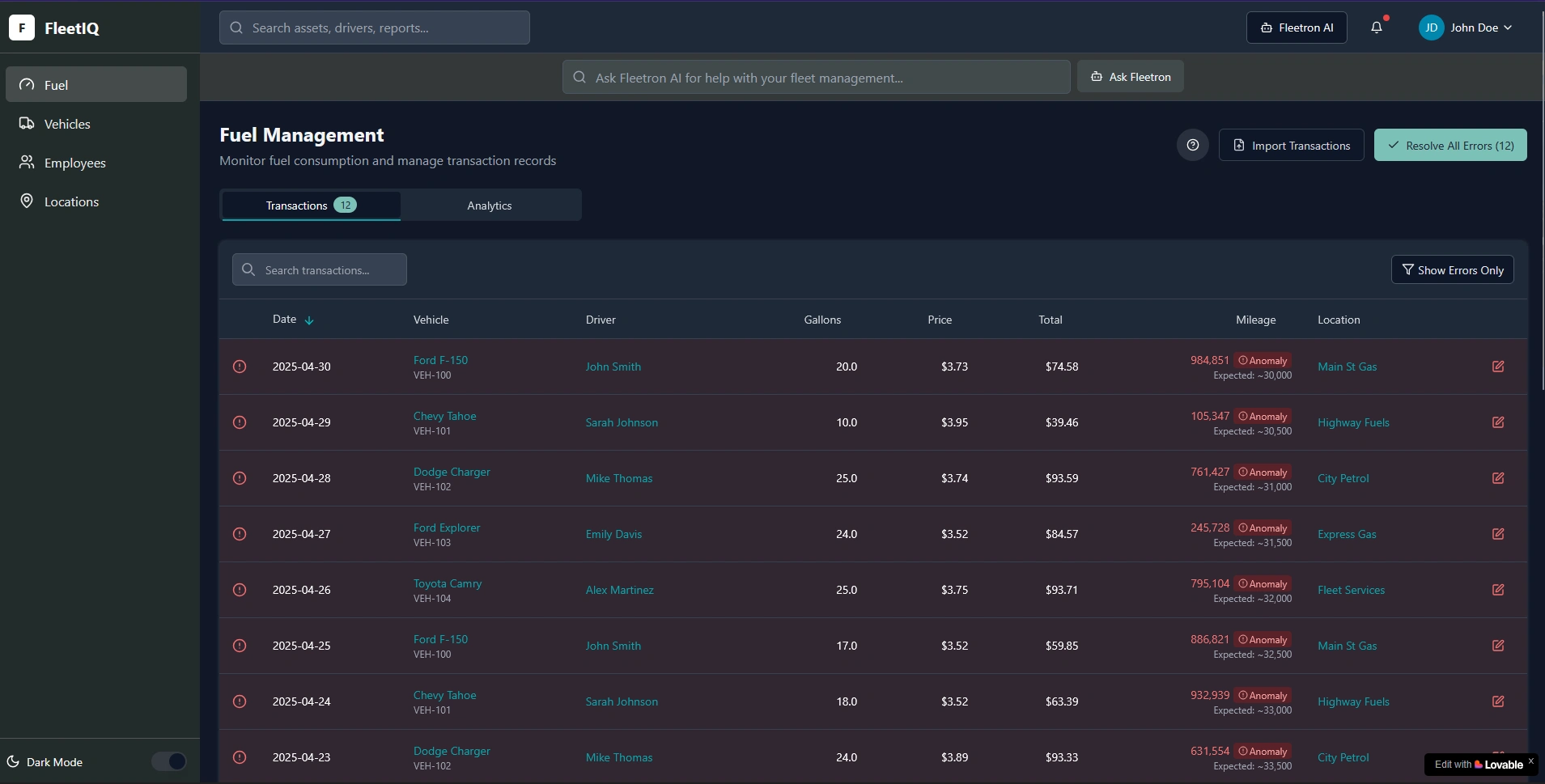Screen dimensions: 1545x784
Task: Open Toyota Camry vehicle link
Action: 448,583
